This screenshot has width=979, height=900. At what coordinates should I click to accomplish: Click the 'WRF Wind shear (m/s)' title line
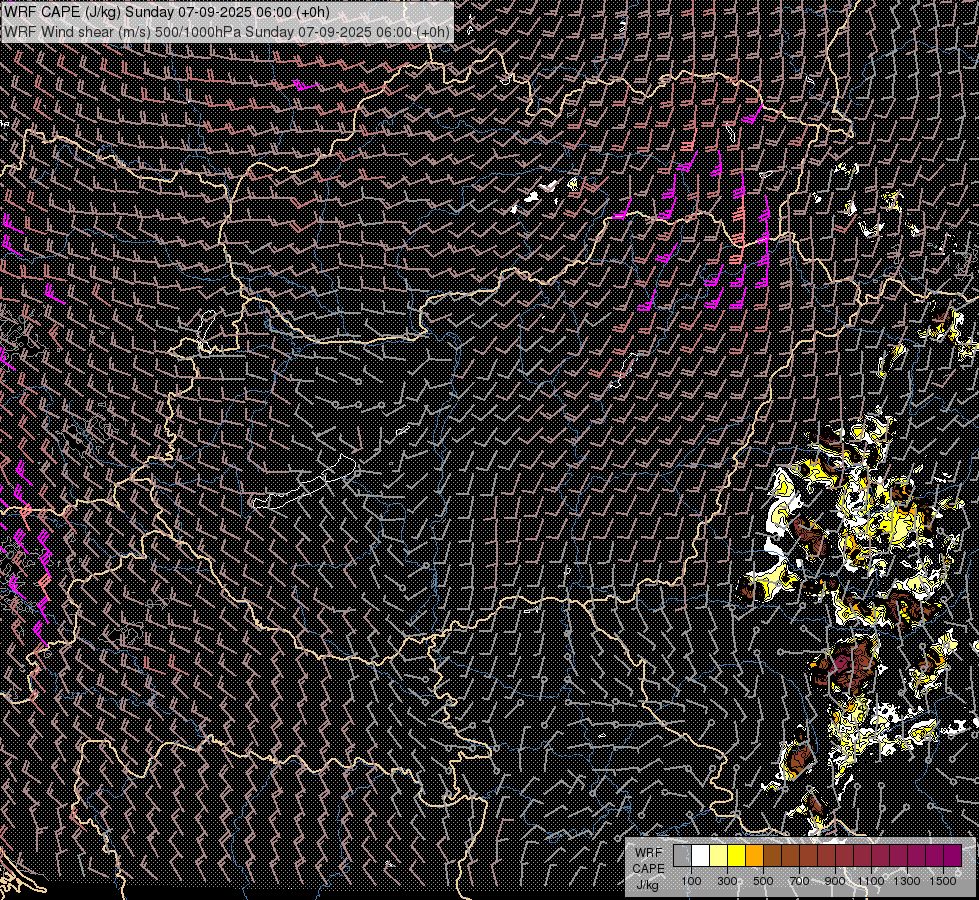click(227, 32)
